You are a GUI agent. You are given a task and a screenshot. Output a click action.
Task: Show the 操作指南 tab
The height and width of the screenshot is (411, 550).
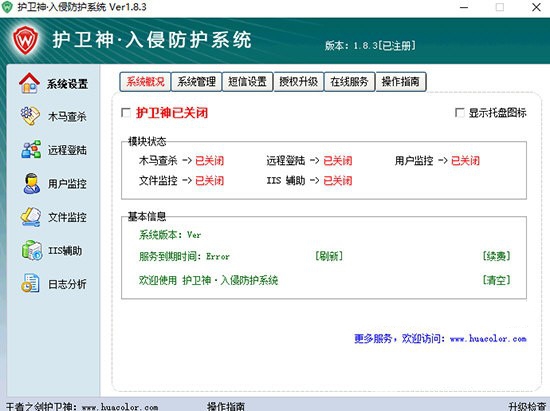click(401, 82)
